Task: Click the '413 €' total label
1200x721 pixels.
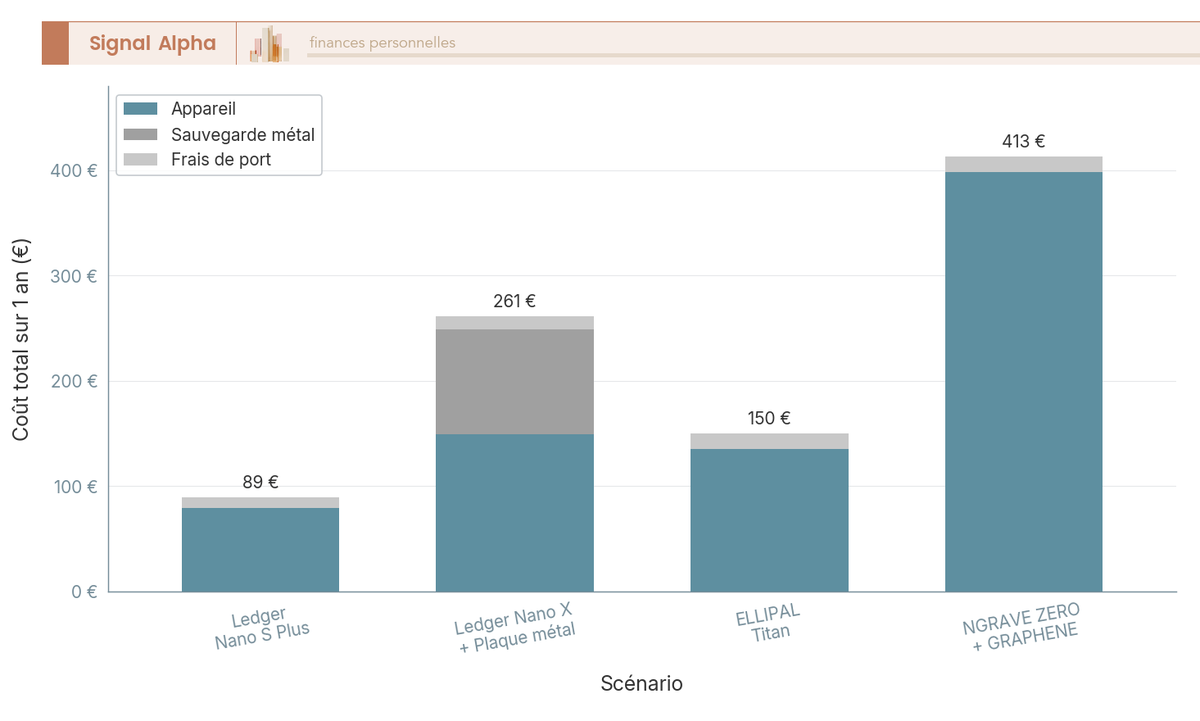Action: pyautogui.click(x=1023, y=141)
